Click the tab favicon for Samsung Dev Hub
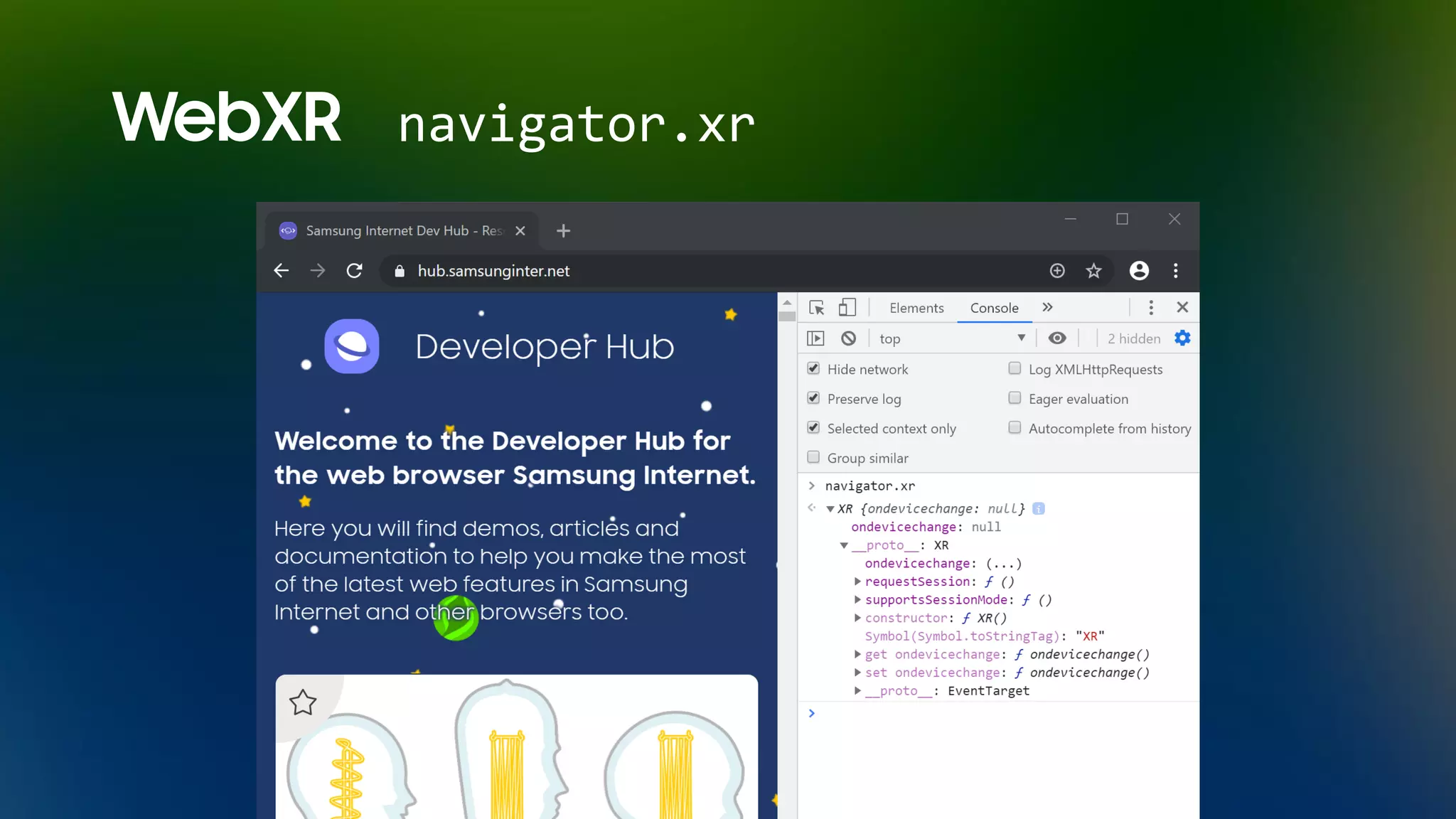Viewport: 1456px width, 819px height. 288,231
